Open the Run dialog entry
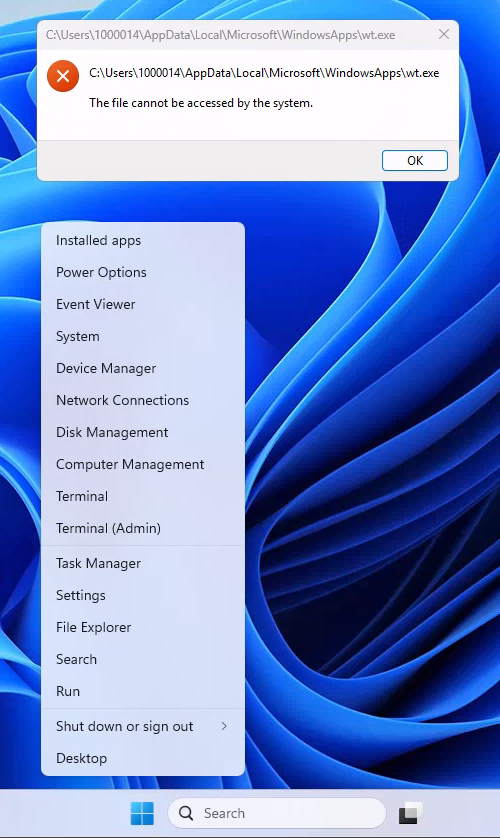The image size is (500, 838). [143, 692]
